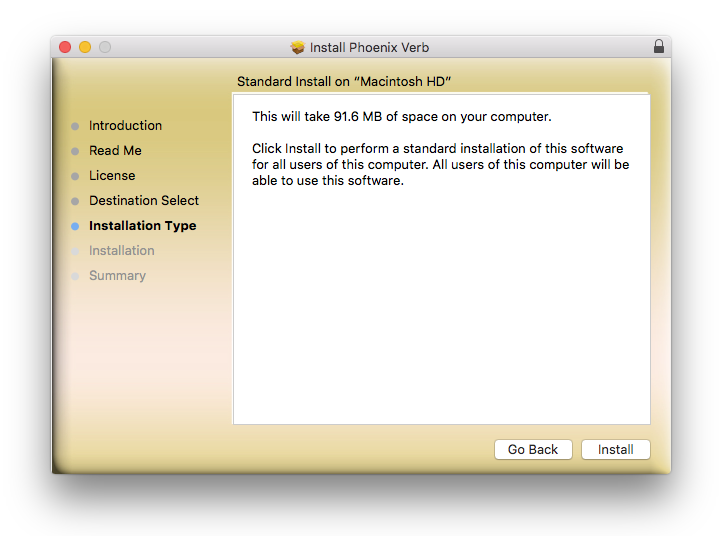
Task: Click the bullet next to Read Me
Action: [x=75, y=151]
